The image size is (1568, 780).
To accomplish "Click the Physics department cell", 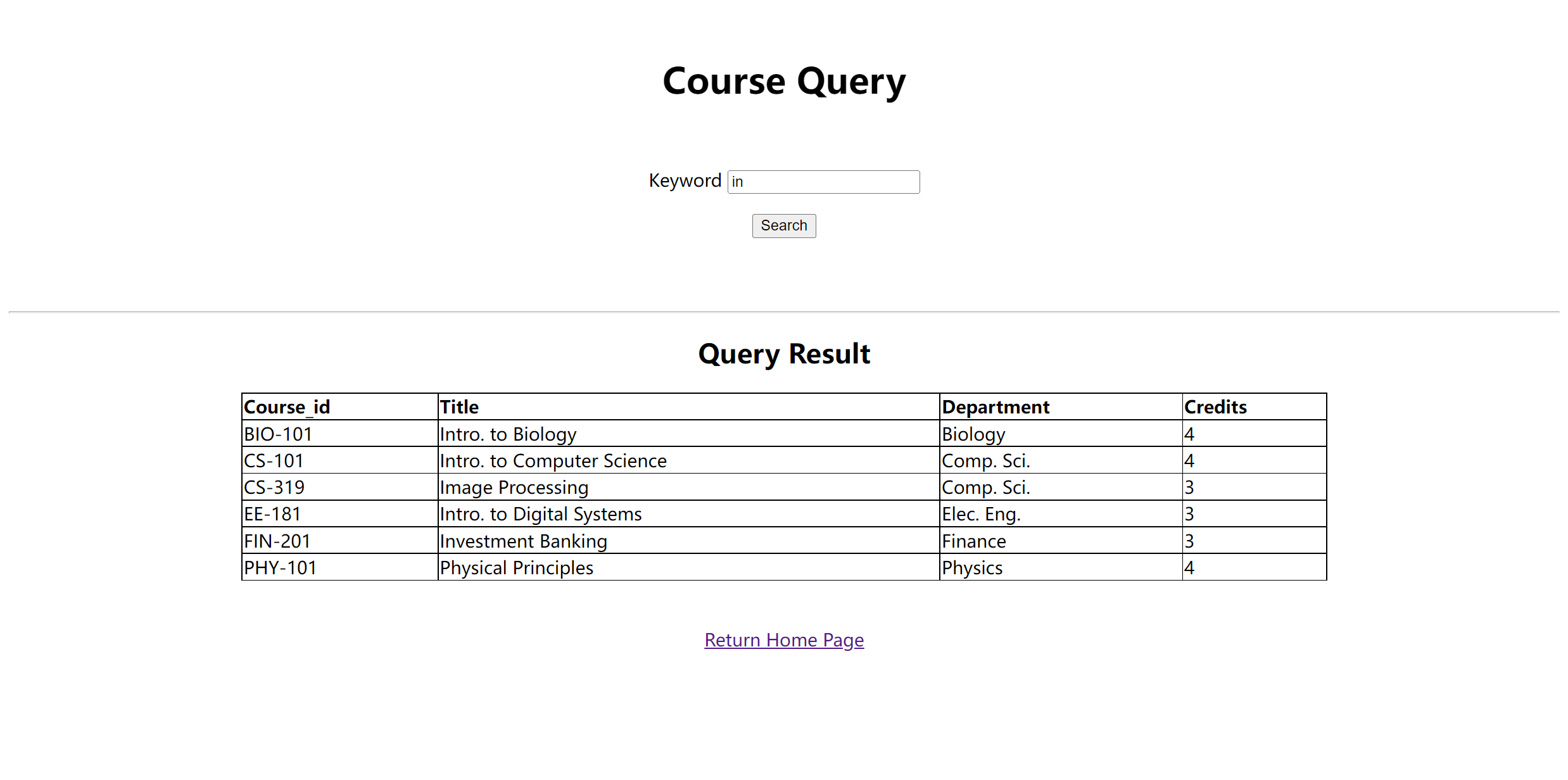I will tap(971, 568).
